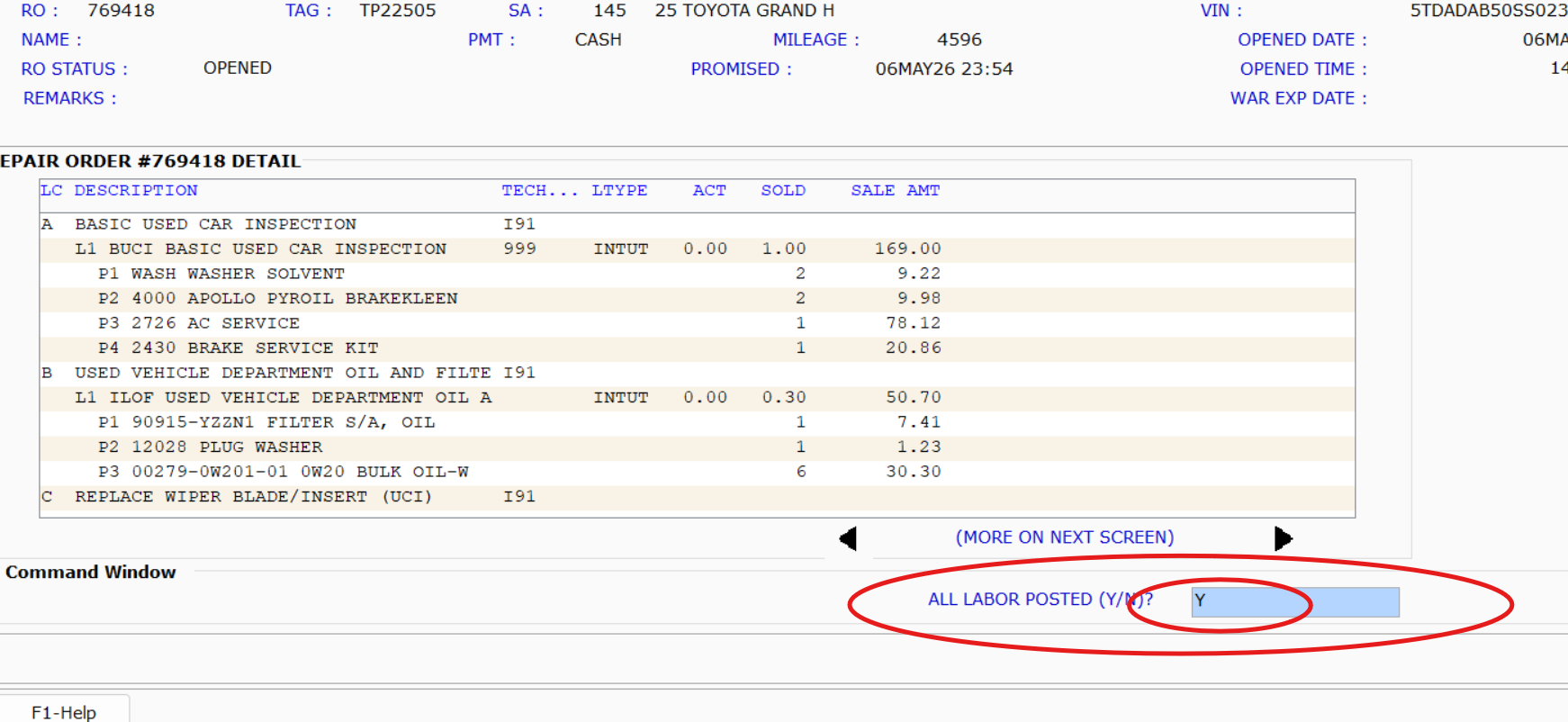Screen dimensions: 1568x722
Task: Click the MORE ON NEXT SCREEN link
Action: tap(1065, 537)
